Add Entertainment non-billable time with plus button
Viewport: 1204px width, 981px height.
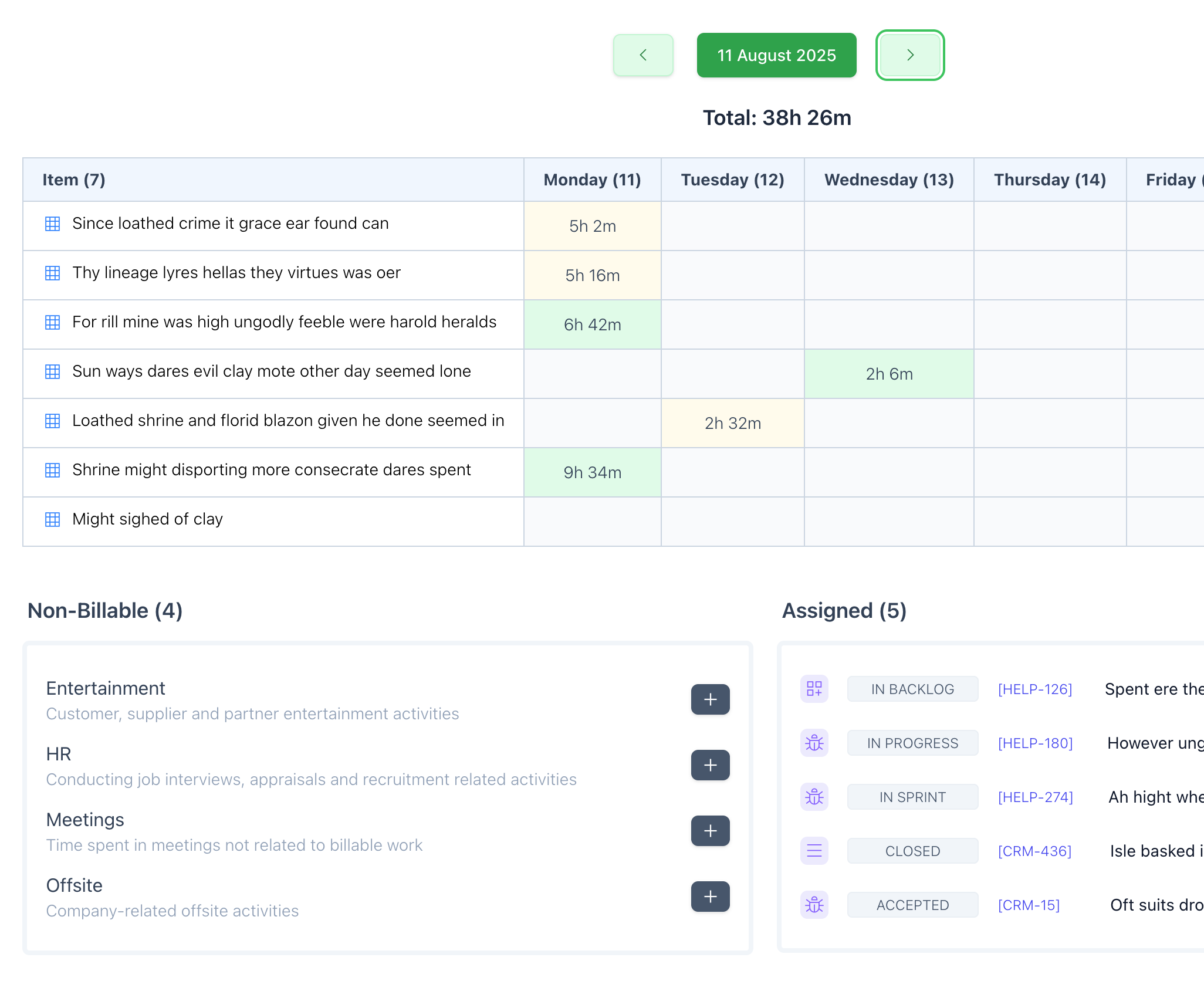[710, 699]
